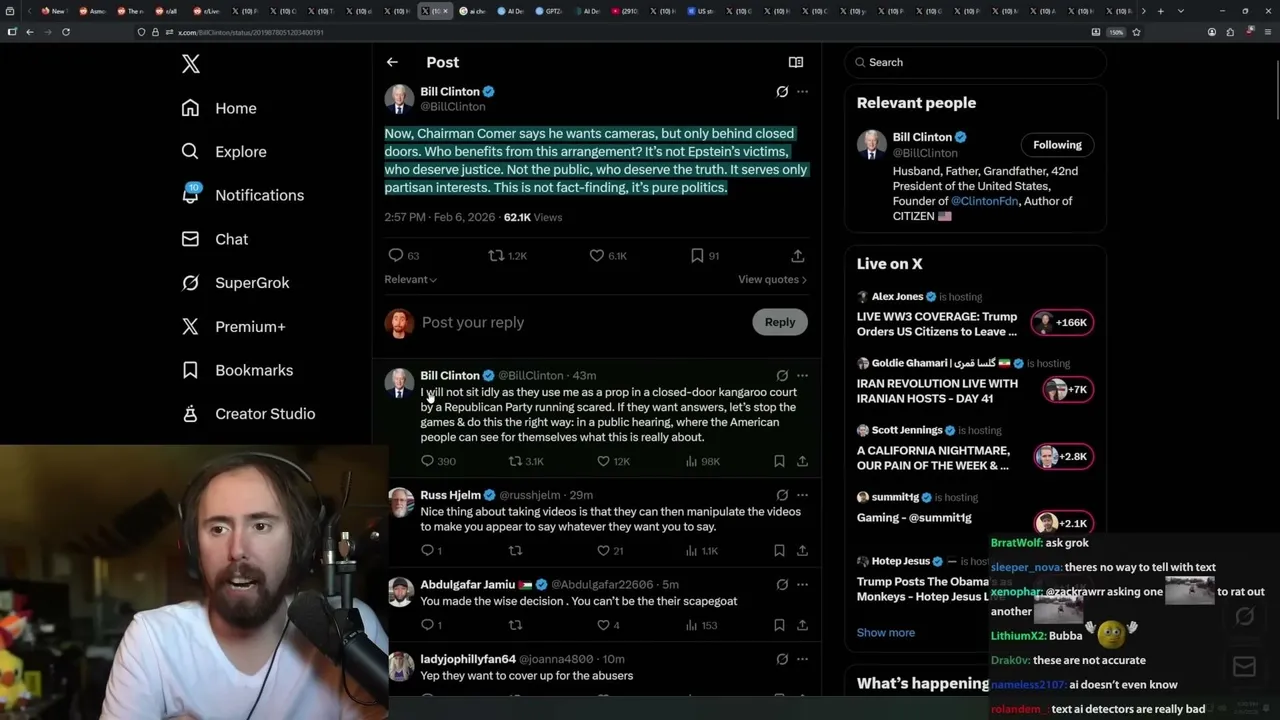1280x720 pixels.
Task: Repost Russ Hjelm's comment
Action: click(515, 550)
